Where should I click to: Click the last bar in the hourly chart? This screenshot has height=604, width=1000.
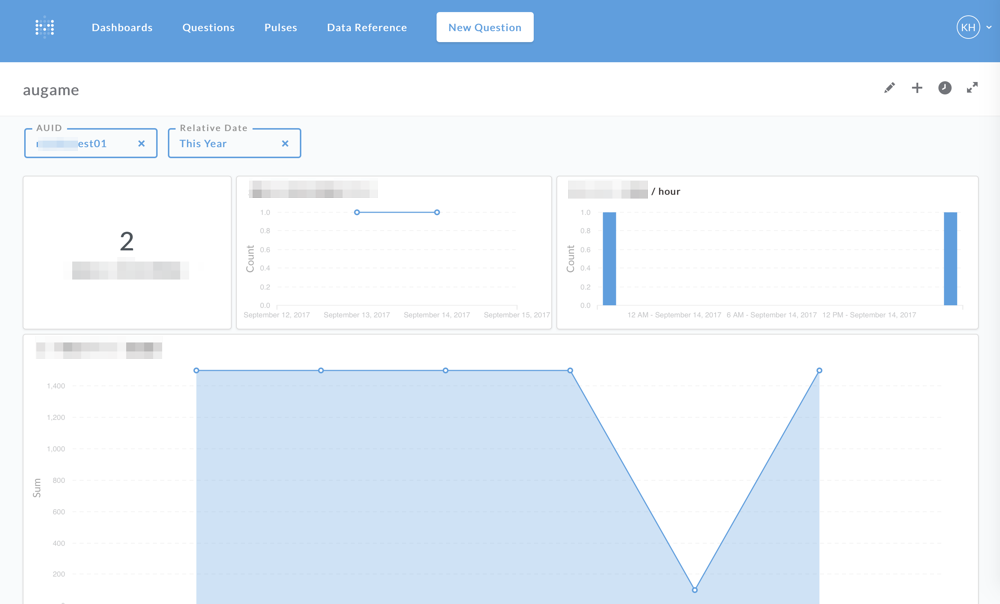pyautogui.click(x=950, y=258)
